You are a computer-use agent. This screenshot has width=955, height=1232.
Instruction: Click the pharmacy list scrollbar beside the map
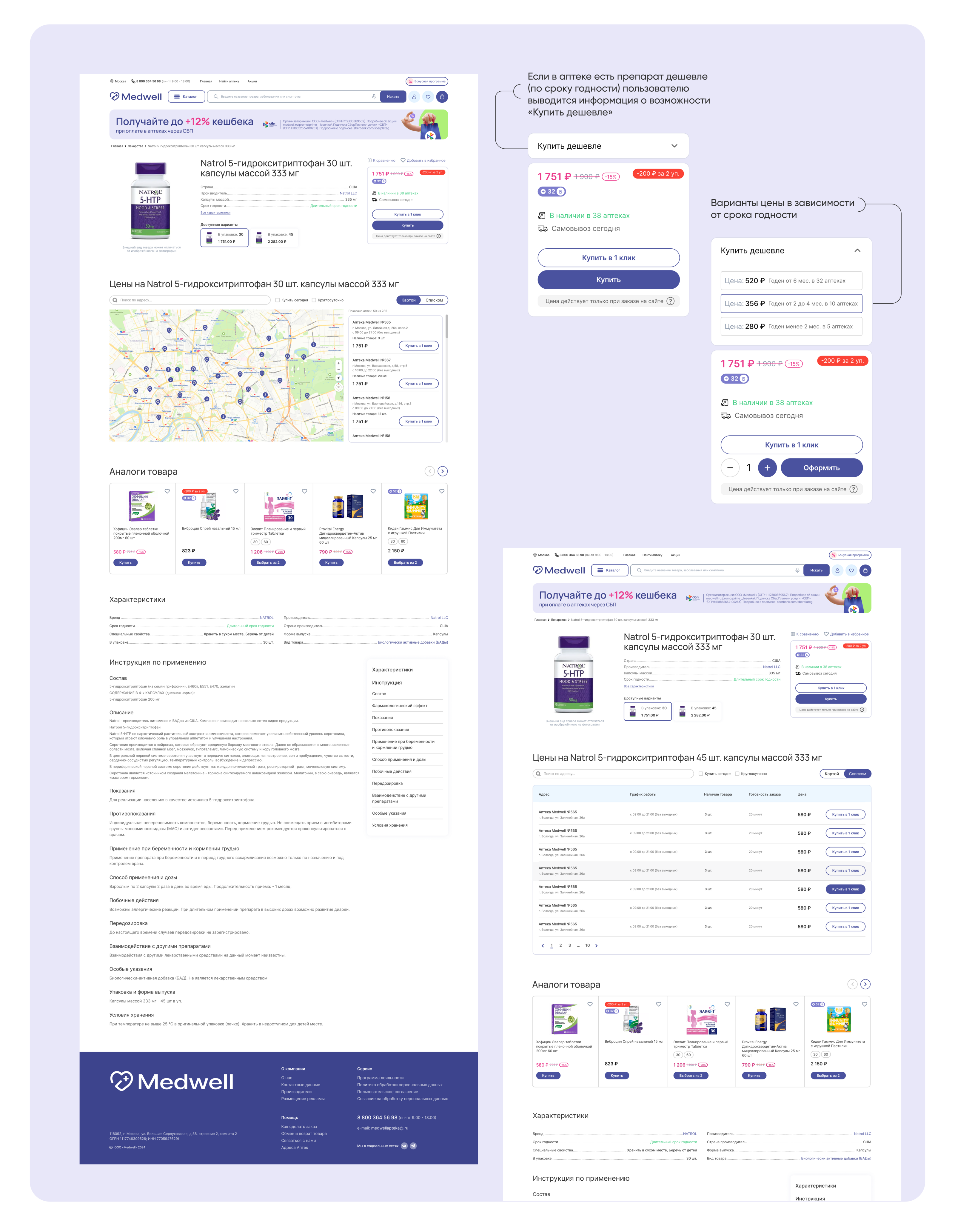[x=447, y=326]
